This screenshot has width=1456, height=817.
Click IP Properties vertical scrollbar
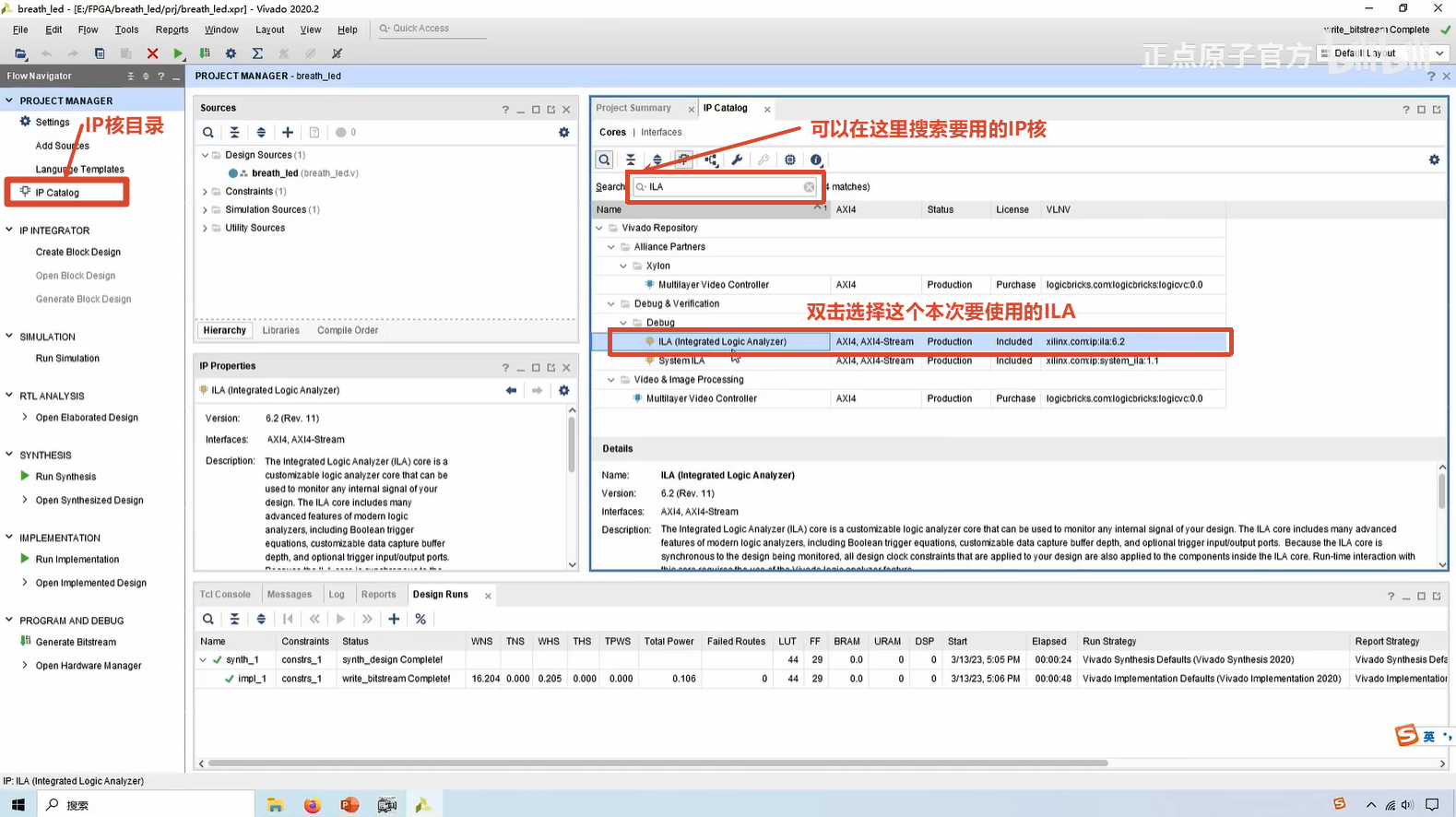(572, 444)
